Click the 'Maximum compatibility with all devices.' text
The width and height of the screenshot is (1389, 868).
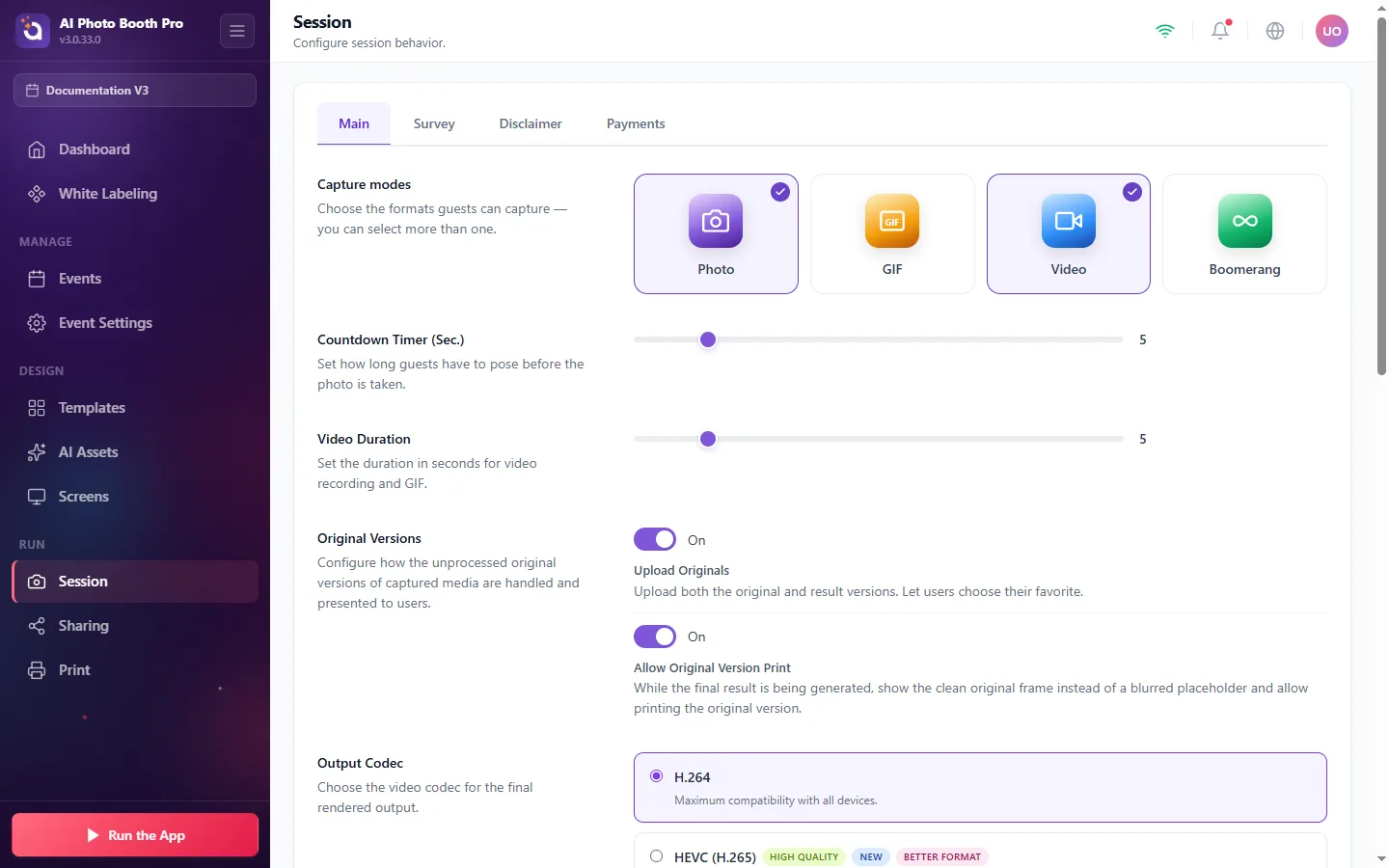coord(776,800)
